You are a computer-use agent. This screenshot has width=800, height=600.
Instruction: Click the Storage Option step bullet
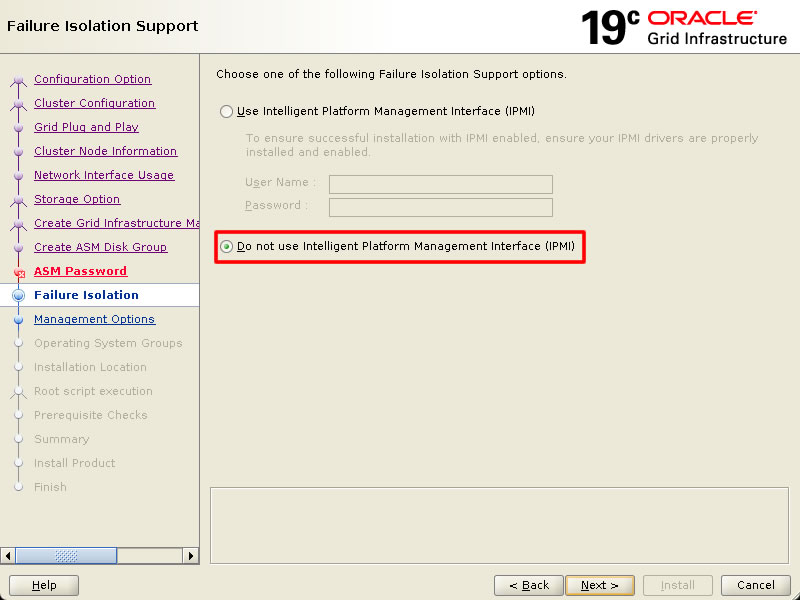pyautogui.click(x=18, y=200)
